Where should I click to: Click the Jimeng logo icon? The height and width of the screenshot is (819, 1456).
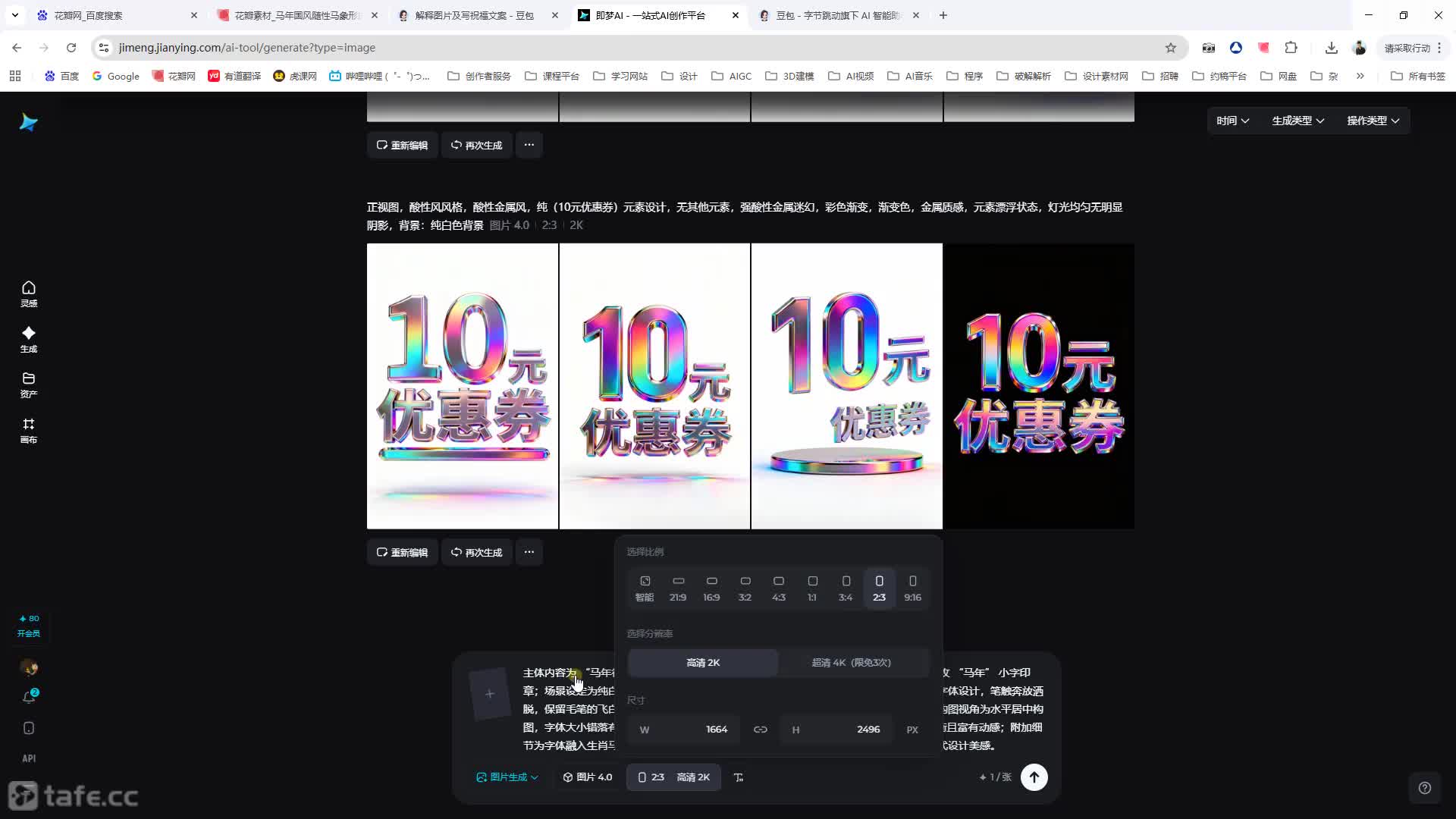tap(29, 122)
